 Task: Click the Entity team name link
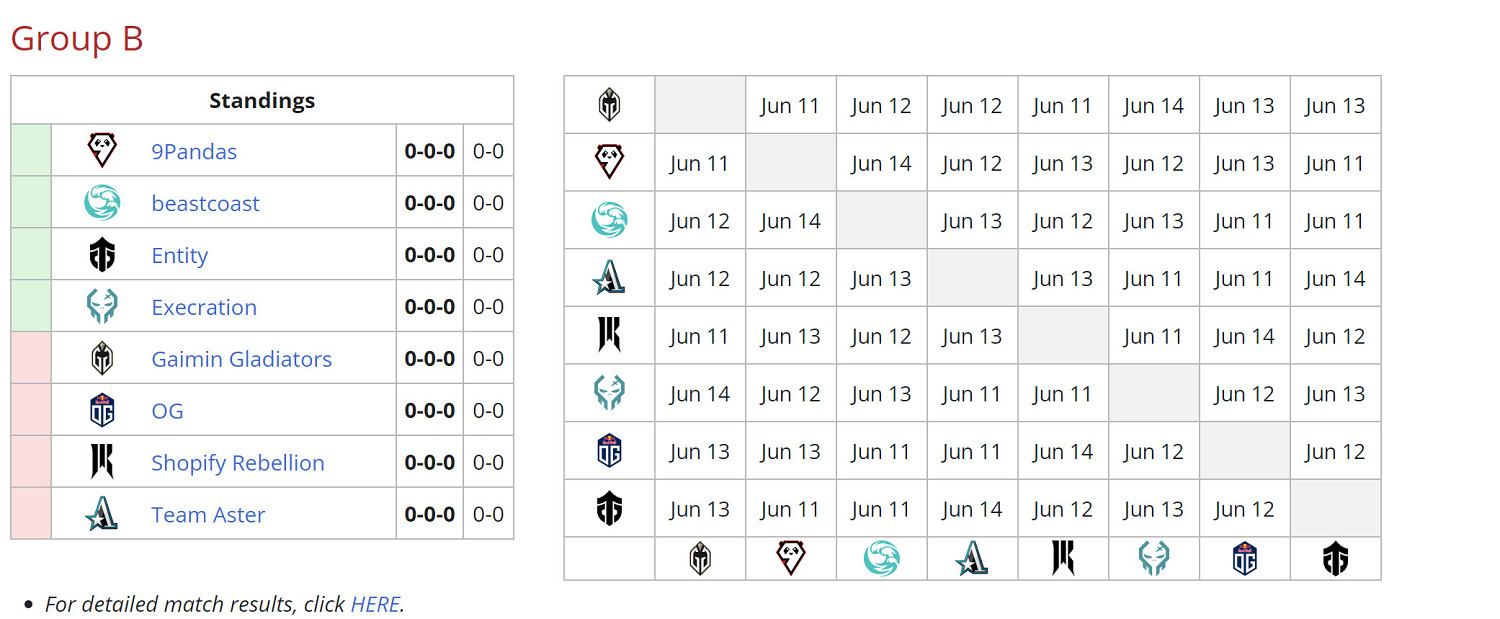coord(180,256)
